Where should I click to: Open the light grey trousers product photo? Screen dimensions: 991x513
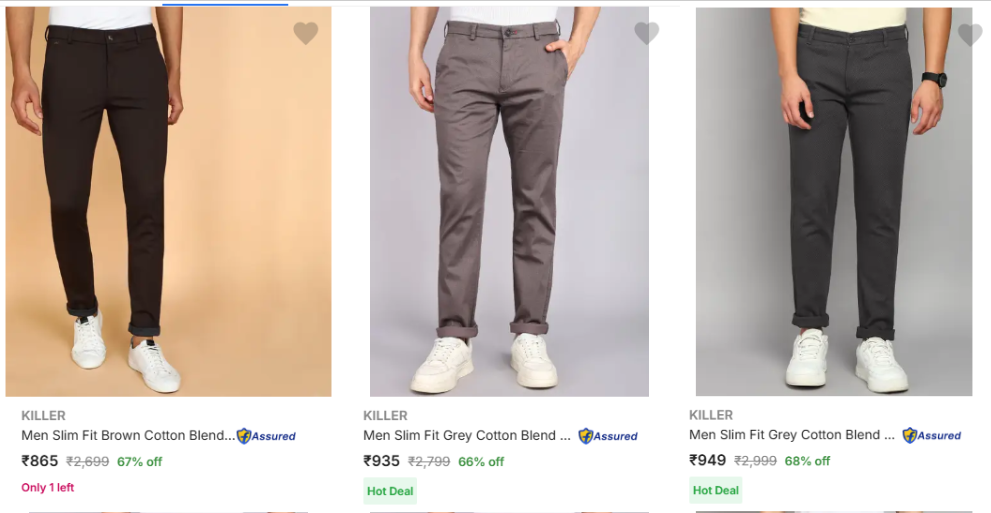(509, 200)
